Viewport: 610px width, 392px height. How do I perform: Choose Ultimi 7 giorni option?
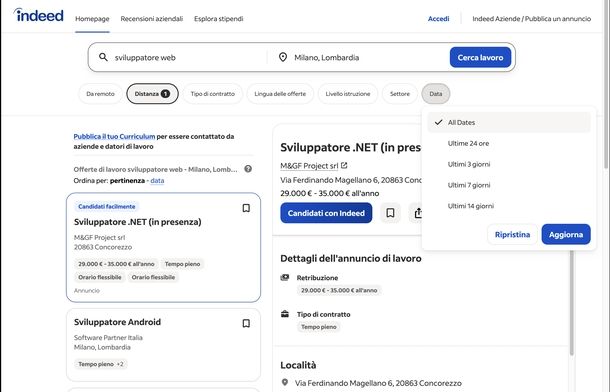point(509,185)
